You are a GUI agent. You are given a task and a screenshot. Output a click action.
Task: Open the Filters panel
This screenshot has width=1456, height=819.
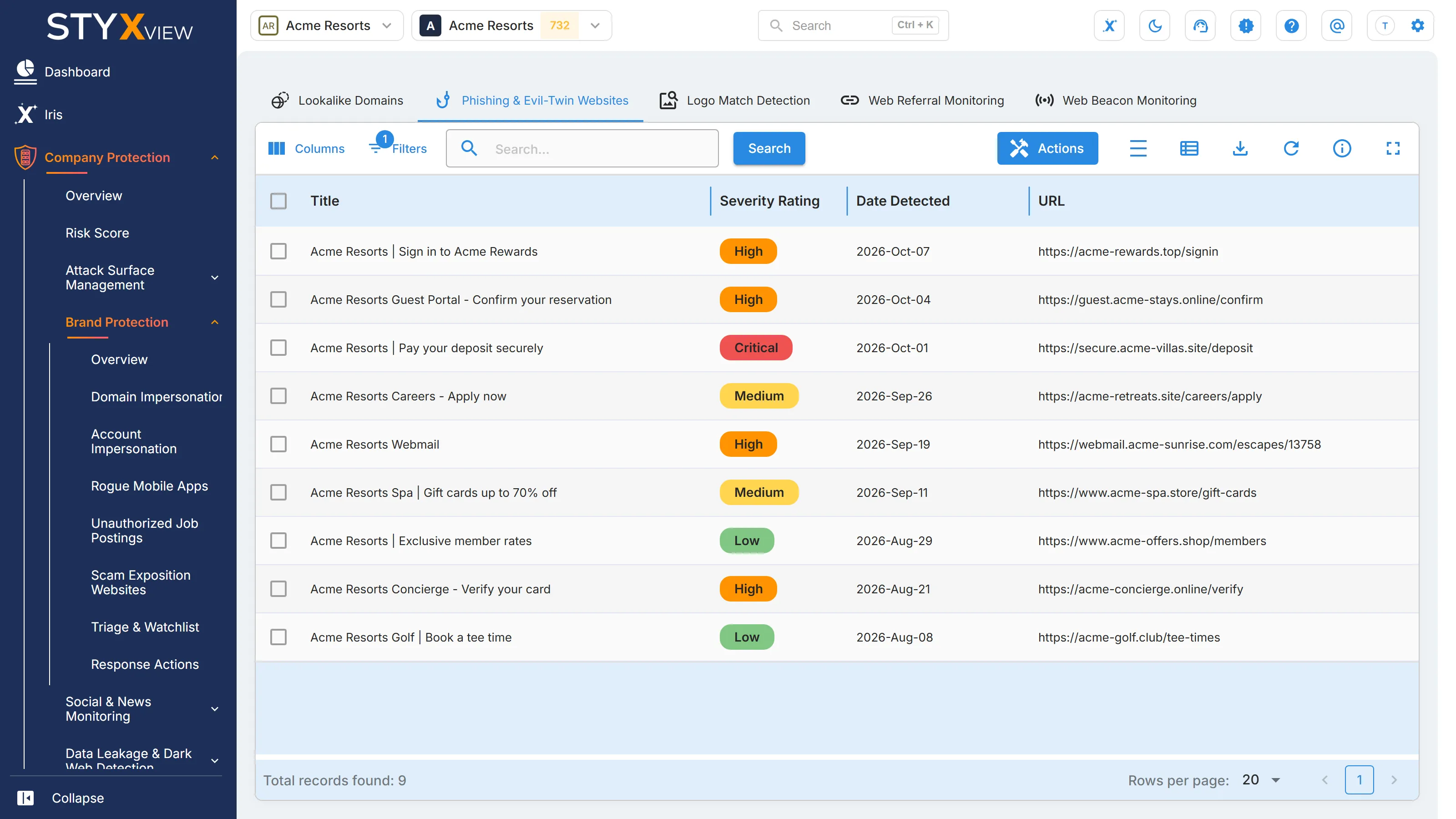399,146
